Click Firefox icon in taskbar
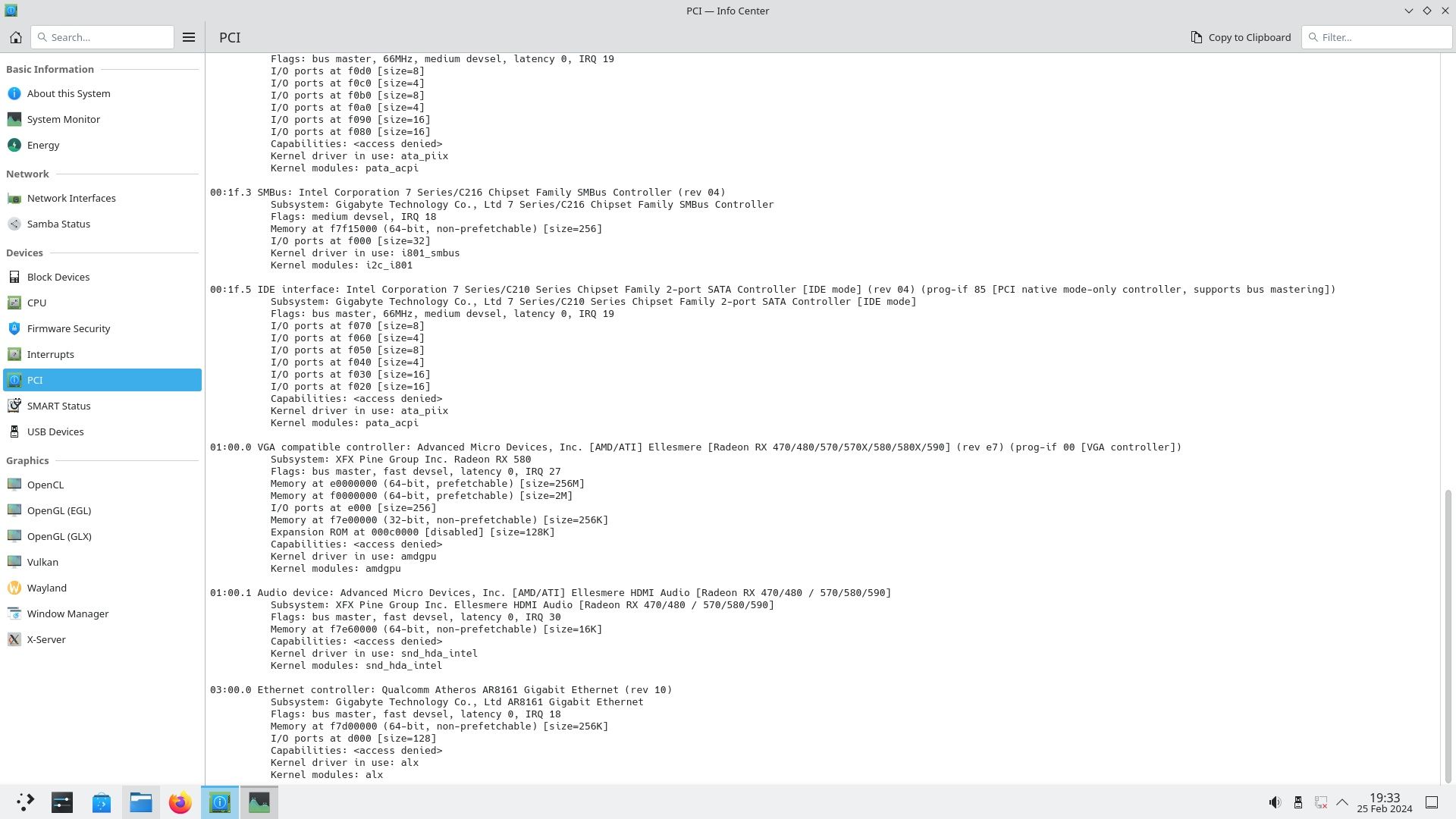The height and width of the screenshot is (819, 1456). click(180, 802)
